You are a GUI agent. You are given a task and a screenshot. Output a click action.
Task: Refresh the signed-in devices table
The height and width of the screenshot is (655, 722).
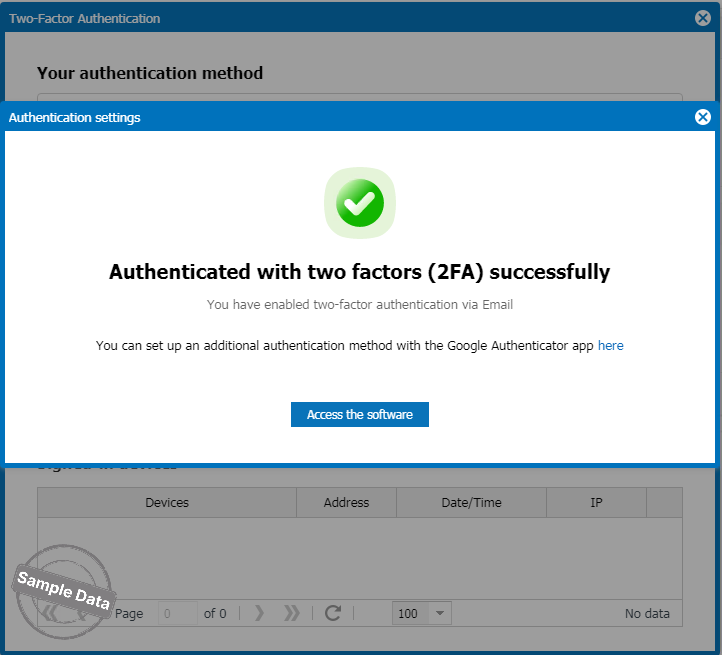pyautogui.click(x=333, y=613)
